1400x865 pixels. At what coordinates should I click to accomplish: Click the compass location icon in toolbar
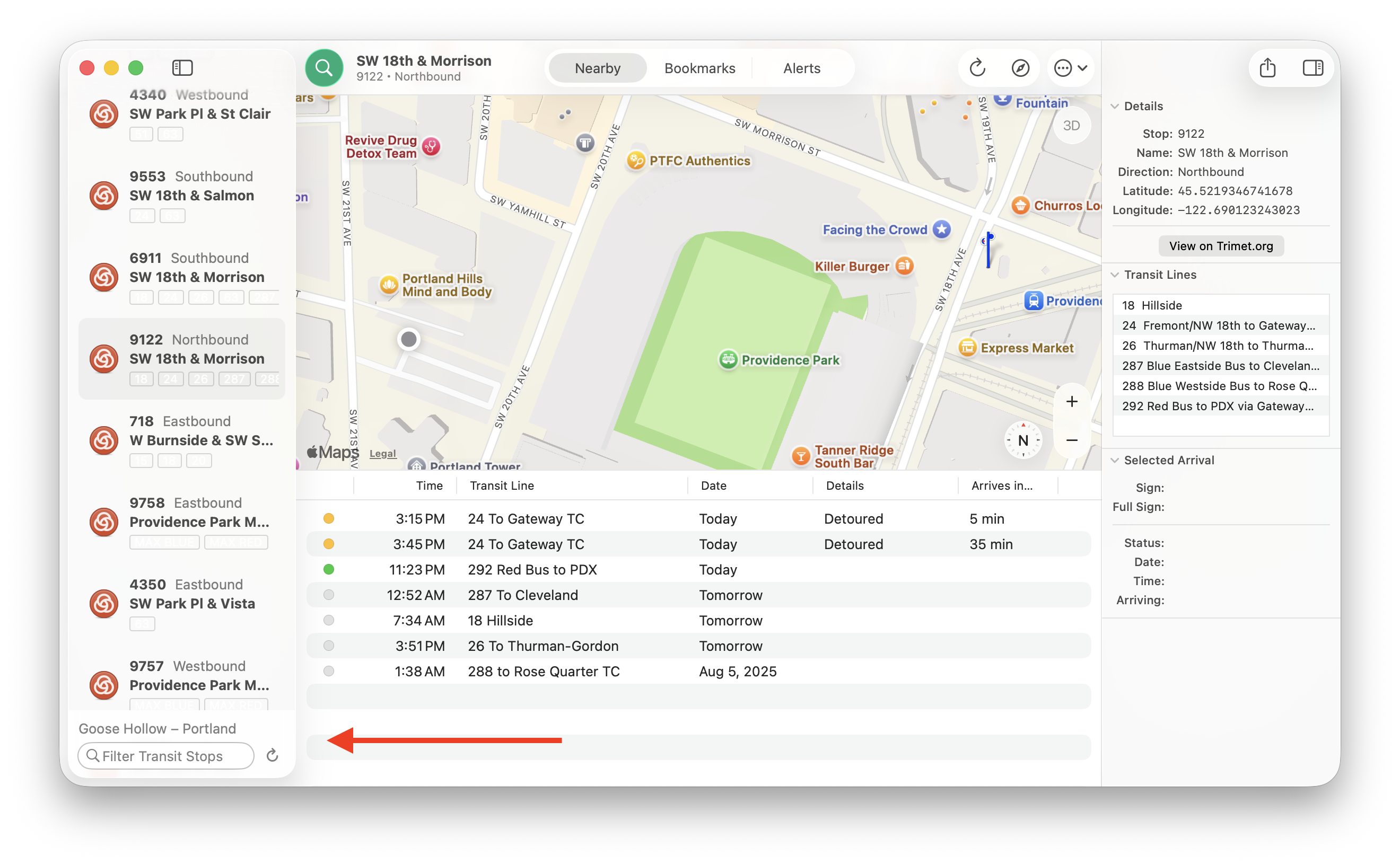click(x=1020, y=68)
